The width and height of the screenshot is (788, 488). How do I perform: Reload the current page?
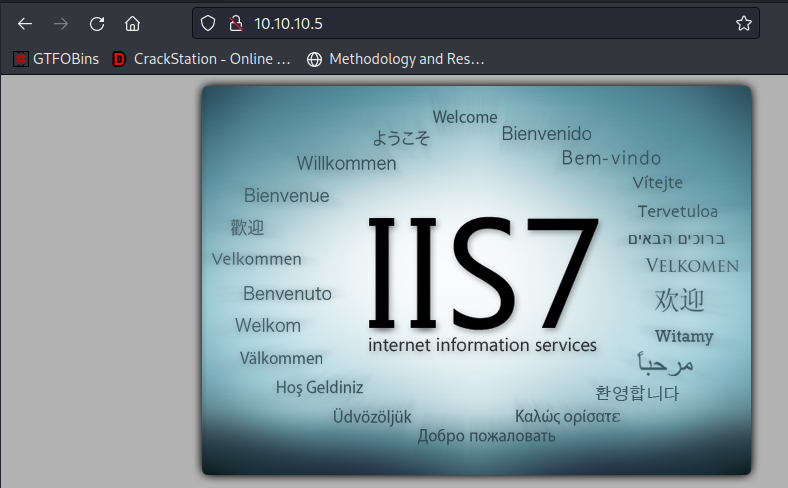coord(96,24)
